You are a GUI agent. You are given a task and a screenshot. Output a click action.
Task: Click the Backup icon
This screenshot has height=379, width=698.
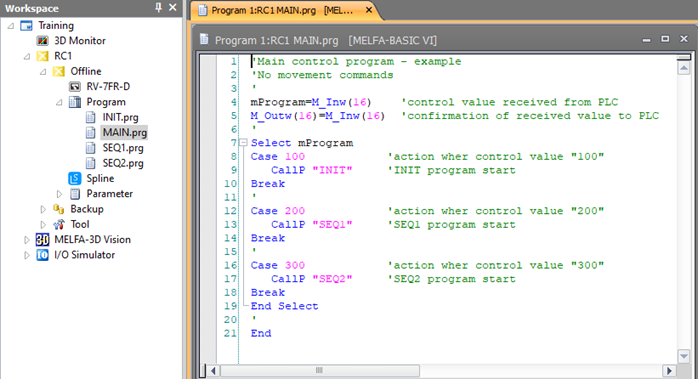tap(59, 209)
